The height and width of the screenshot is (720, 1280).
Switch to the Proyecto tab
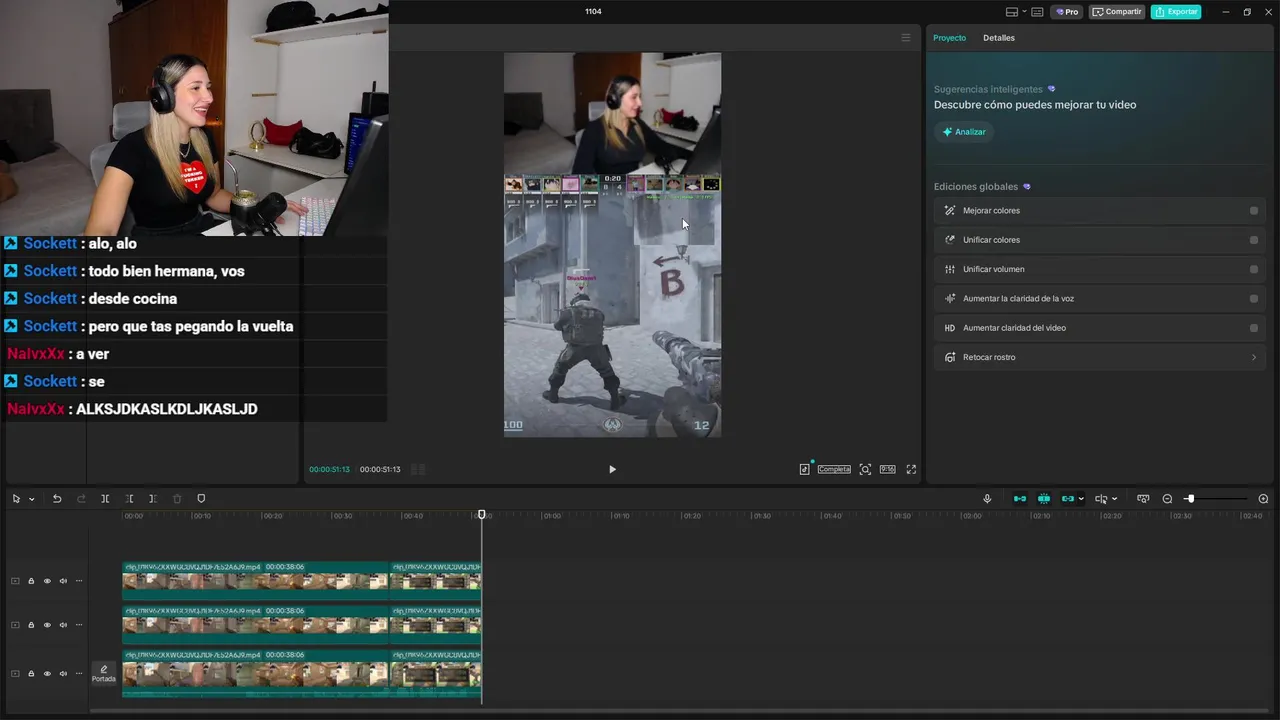pyautogui.click(x=950, y=38)
